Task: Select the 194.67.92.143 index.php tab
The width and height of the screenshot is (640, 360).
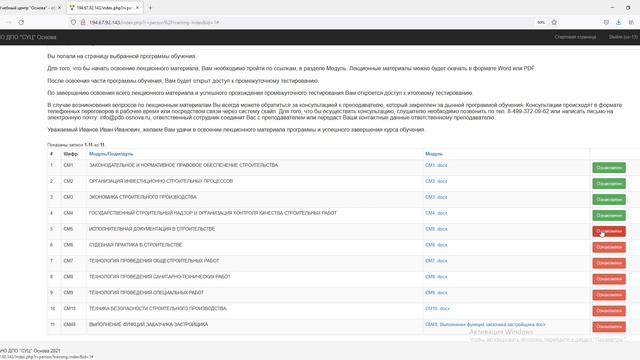Action: [104, 8]
